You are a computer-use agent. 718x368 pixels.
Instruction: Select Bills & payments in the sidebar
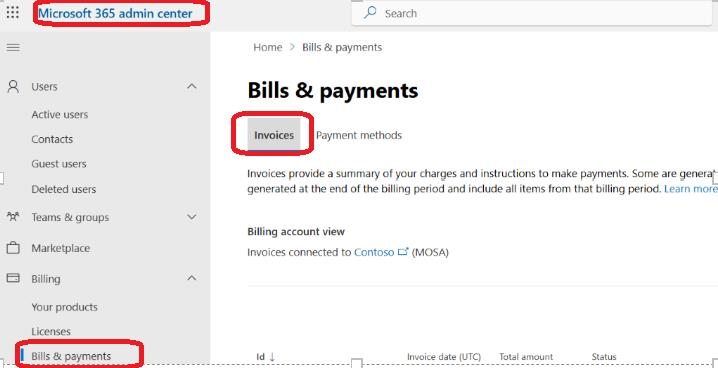tap(71, 356)
